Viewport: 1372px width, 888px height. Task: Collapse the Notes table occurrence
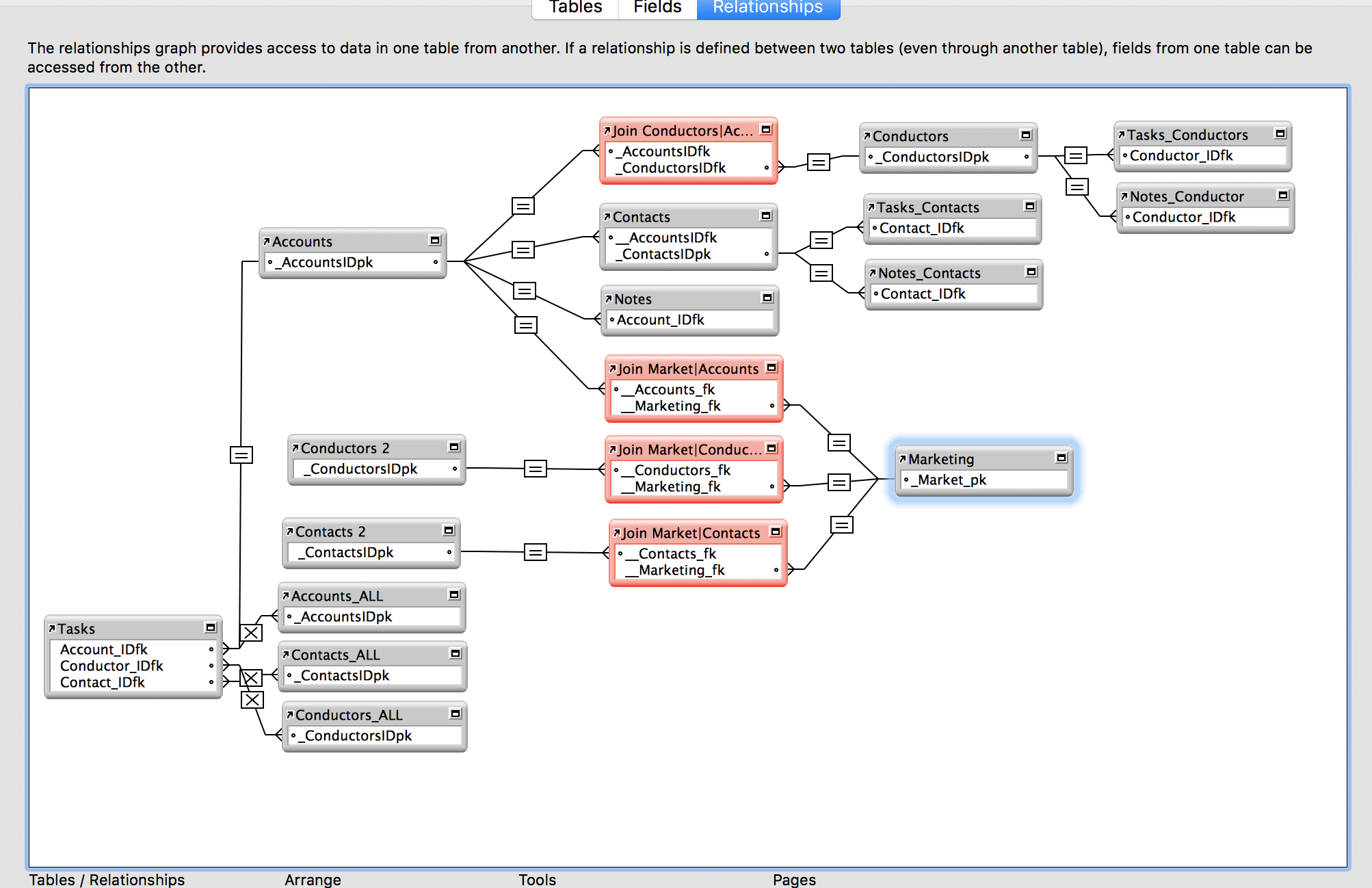[x=767, y=298]
